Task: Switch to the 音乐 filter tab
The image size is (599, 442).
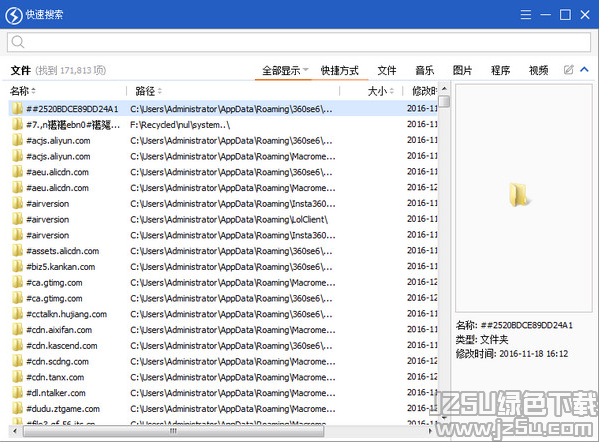Action: click(425, 70)
